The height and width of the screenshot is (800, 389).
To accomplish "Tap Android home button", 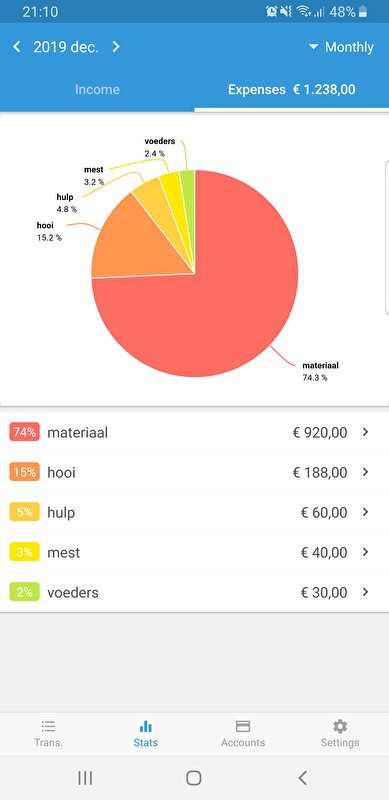I will point(194,778).
